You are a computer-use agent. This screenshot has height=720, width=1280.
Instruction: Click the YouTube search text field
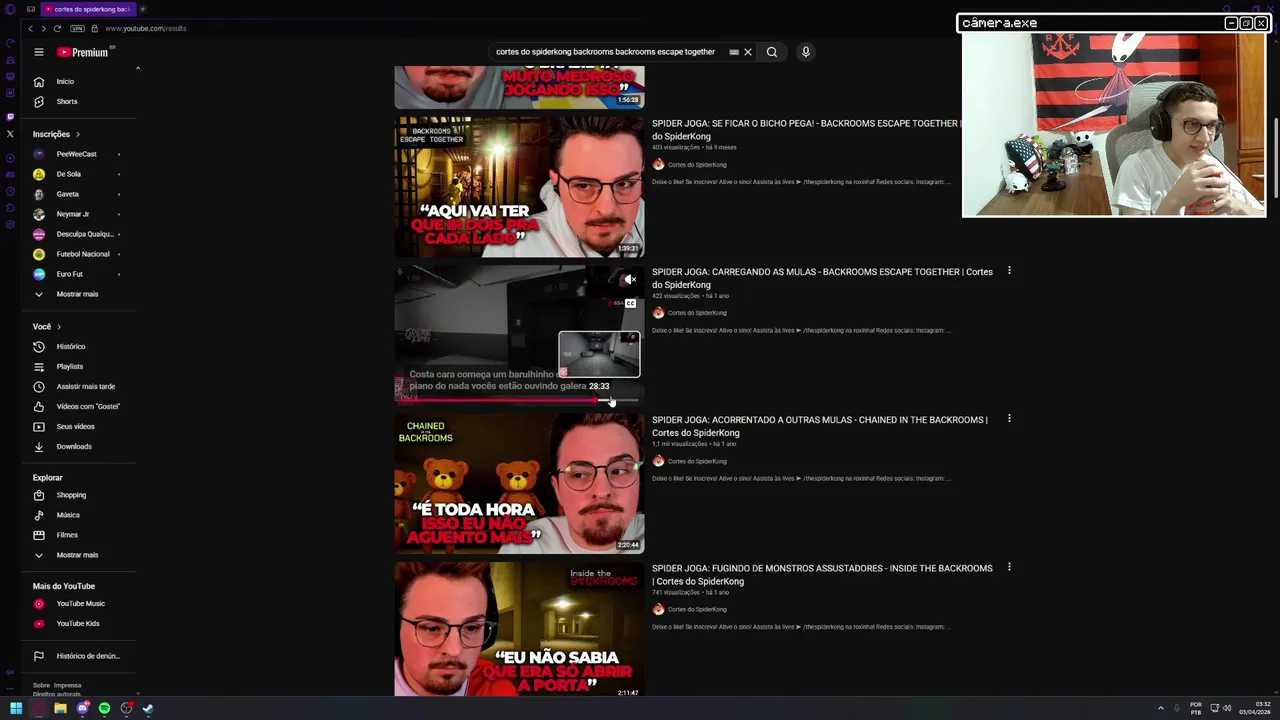coord(606,52)
